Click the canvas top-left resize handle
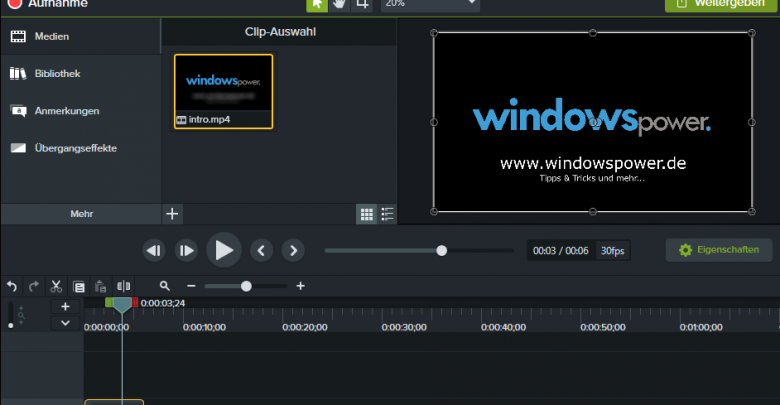The height and width of the screenshot is (405, 780). tap(434, 33)
